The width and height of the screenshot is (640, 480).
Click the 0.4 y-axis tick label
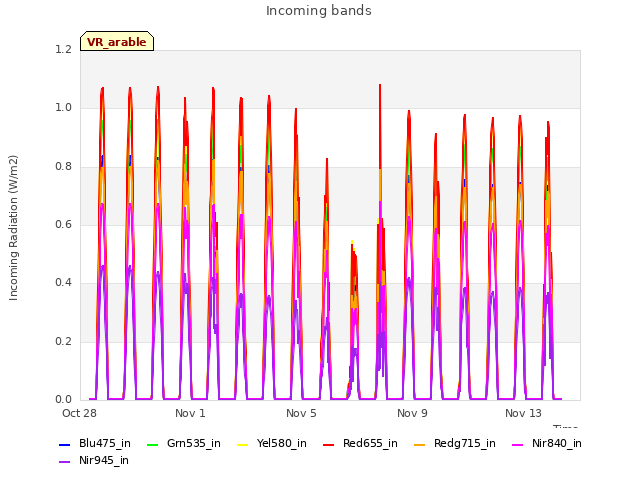coord(64,283)
